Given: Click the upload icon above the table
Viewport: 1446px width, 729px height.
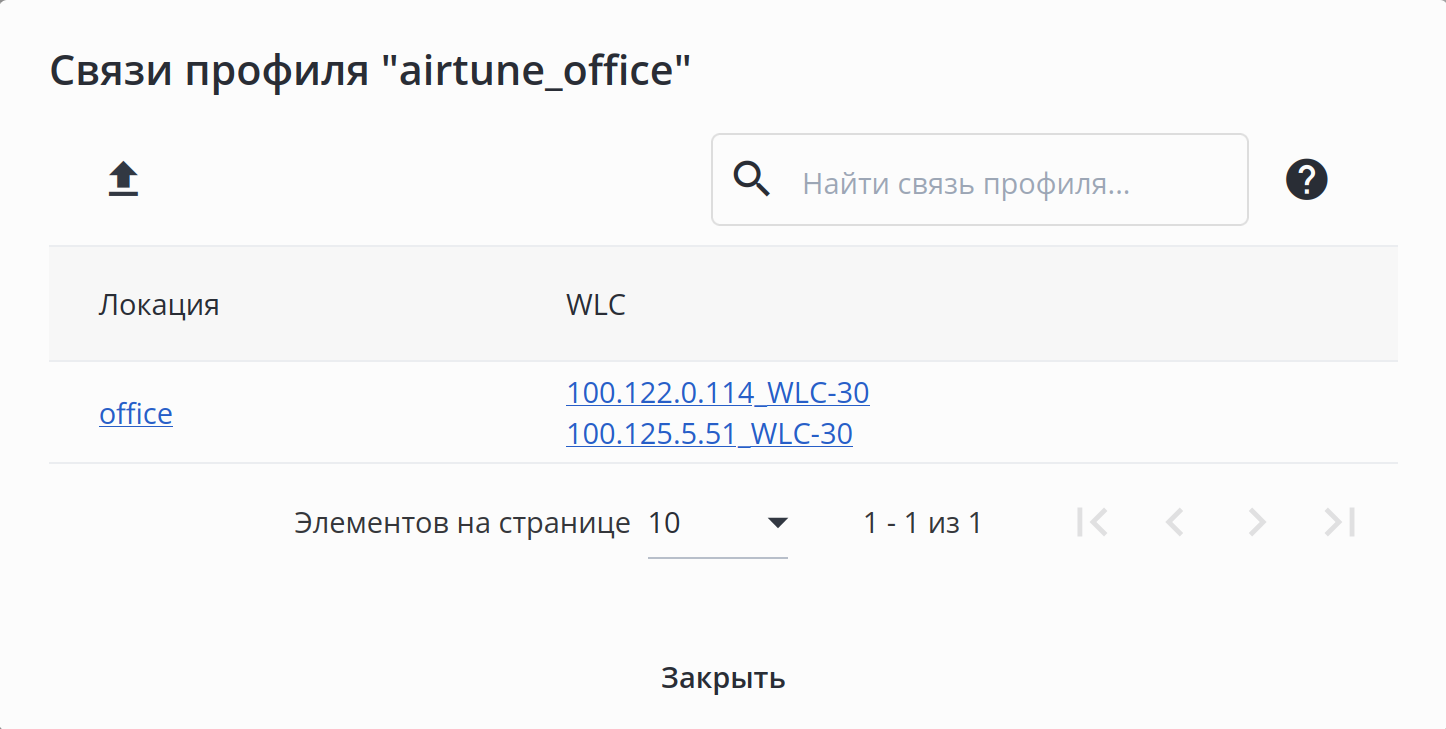Looking at the screenshot, I should coord(123,181).
